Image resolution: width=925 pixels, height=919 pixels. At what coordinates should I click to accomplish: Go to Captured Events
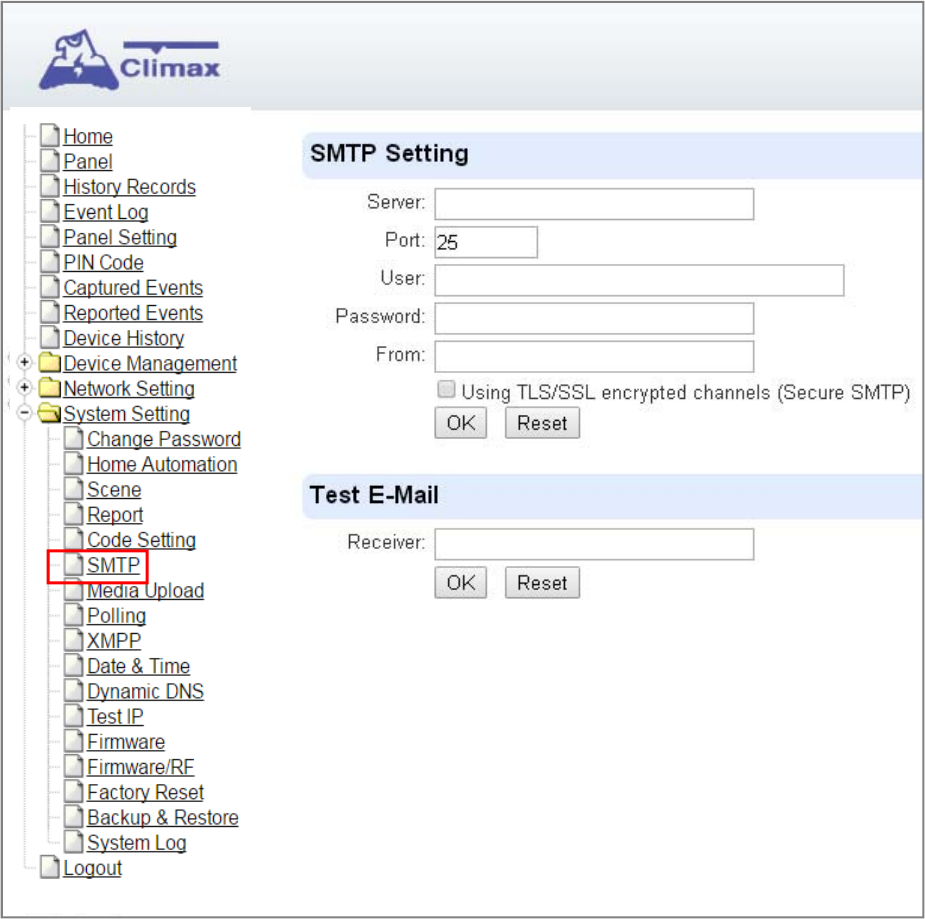(133, 288)
